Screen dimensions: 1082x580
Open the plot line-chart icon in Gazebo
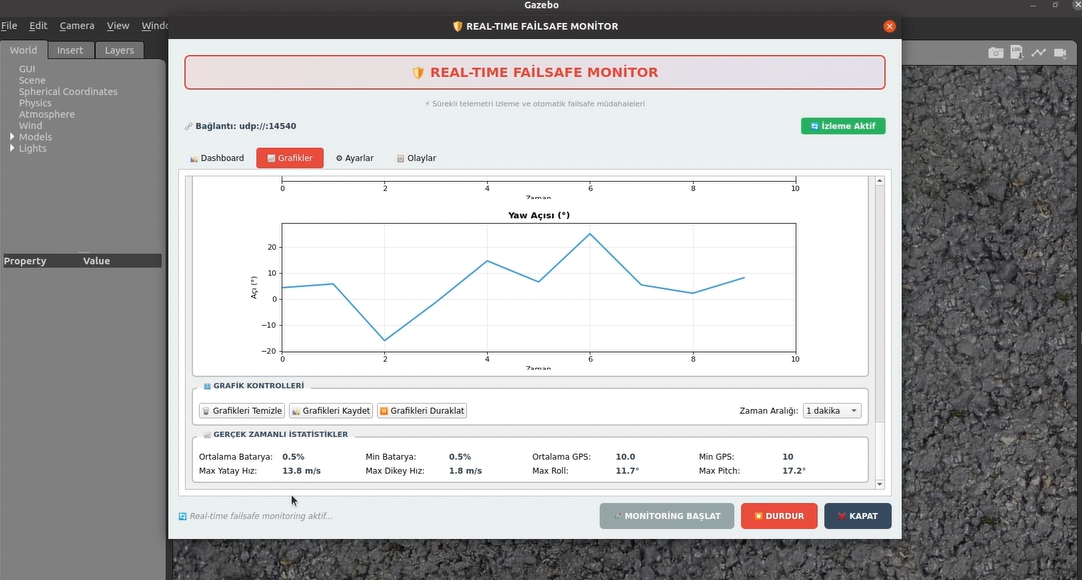(1039, 53)
